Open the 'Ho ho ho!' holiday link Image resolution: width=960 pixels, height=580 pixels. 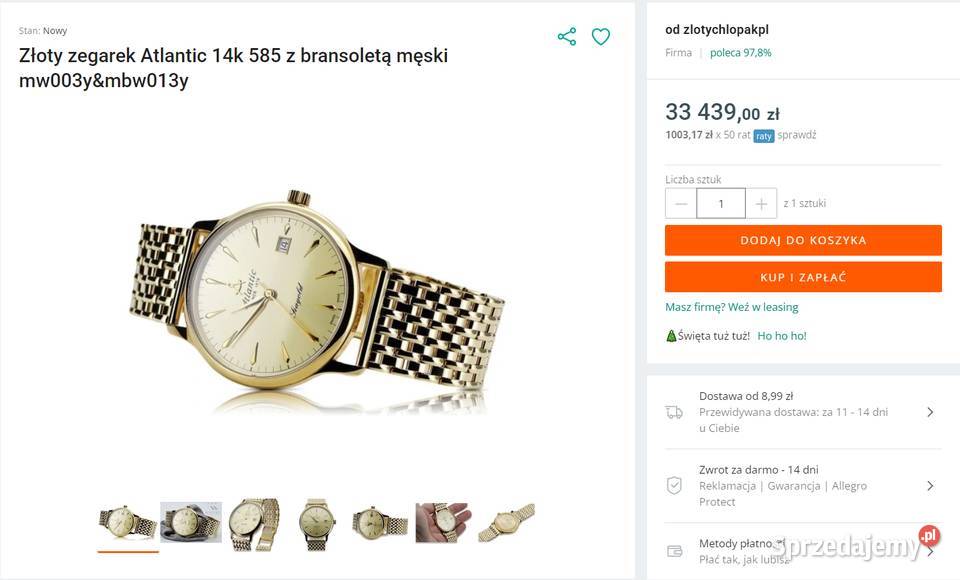point(782,336)
